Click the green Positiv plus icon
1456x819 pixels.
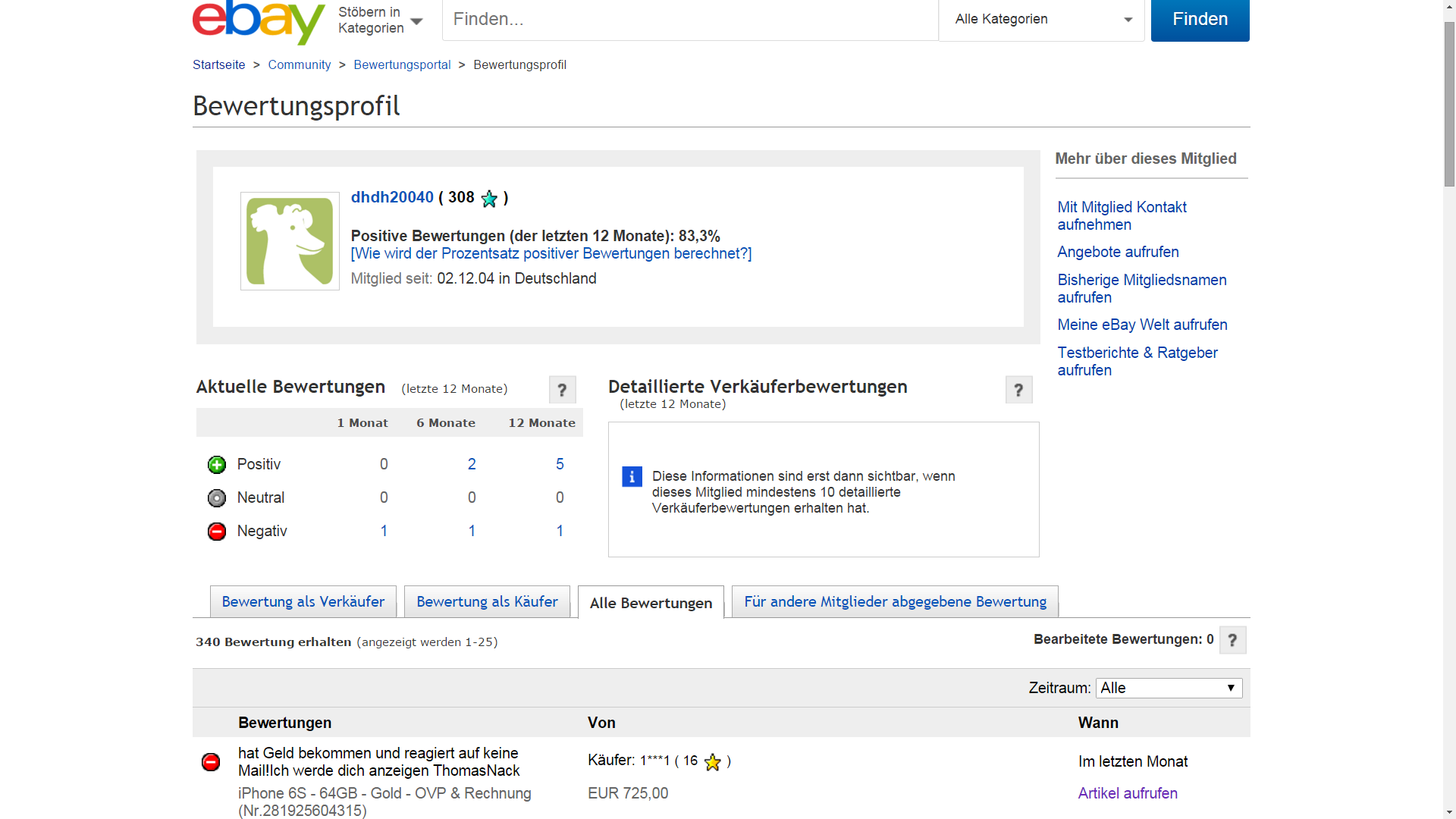pos(217,464)
